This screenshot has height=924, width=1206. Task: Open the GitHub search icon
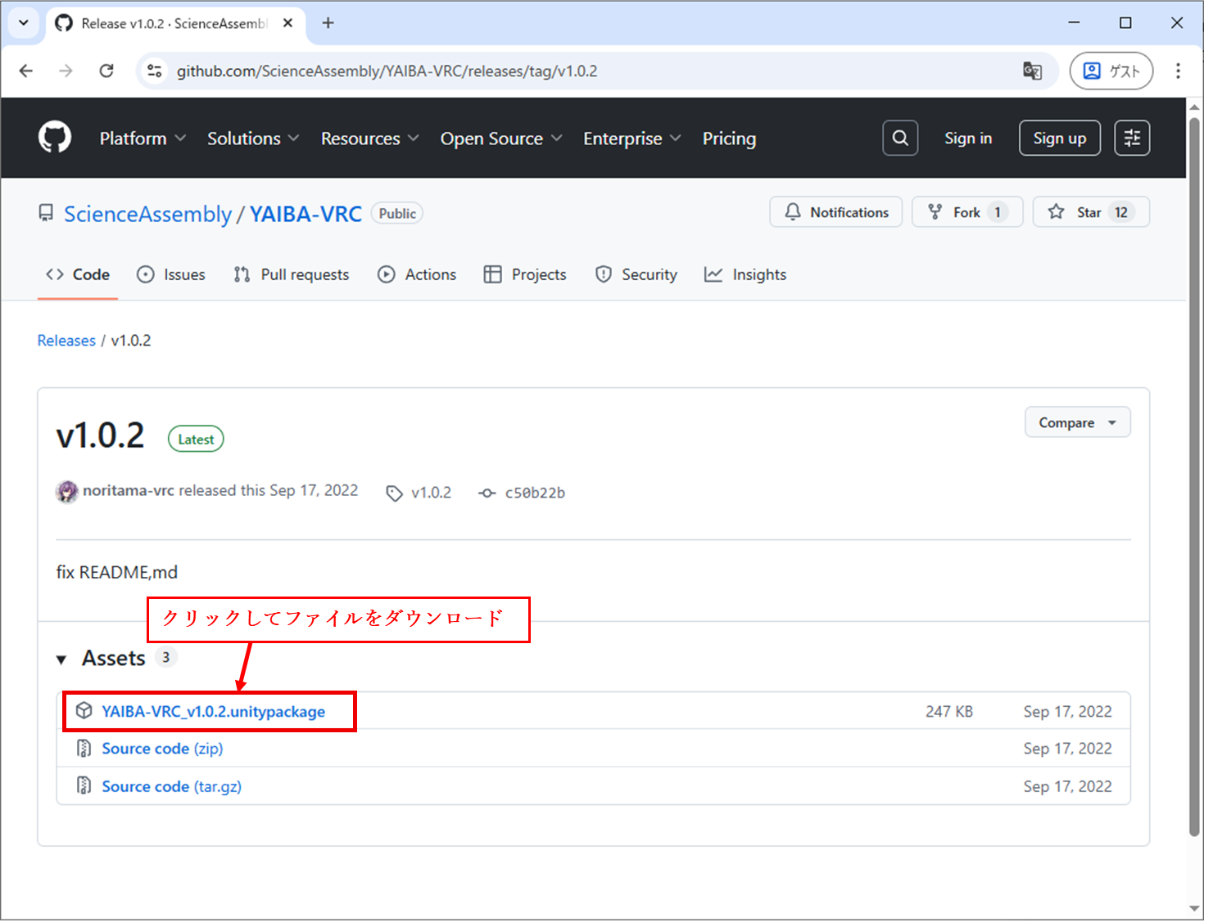pos(900,138)
